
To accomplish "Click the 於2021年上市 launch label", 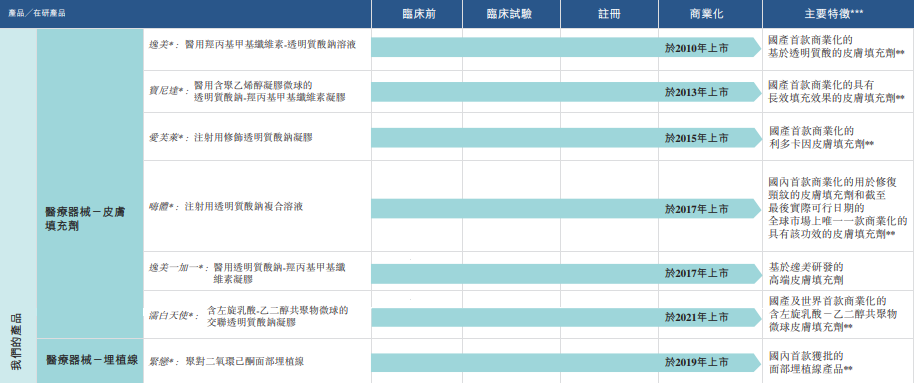I will coord(697,318).
